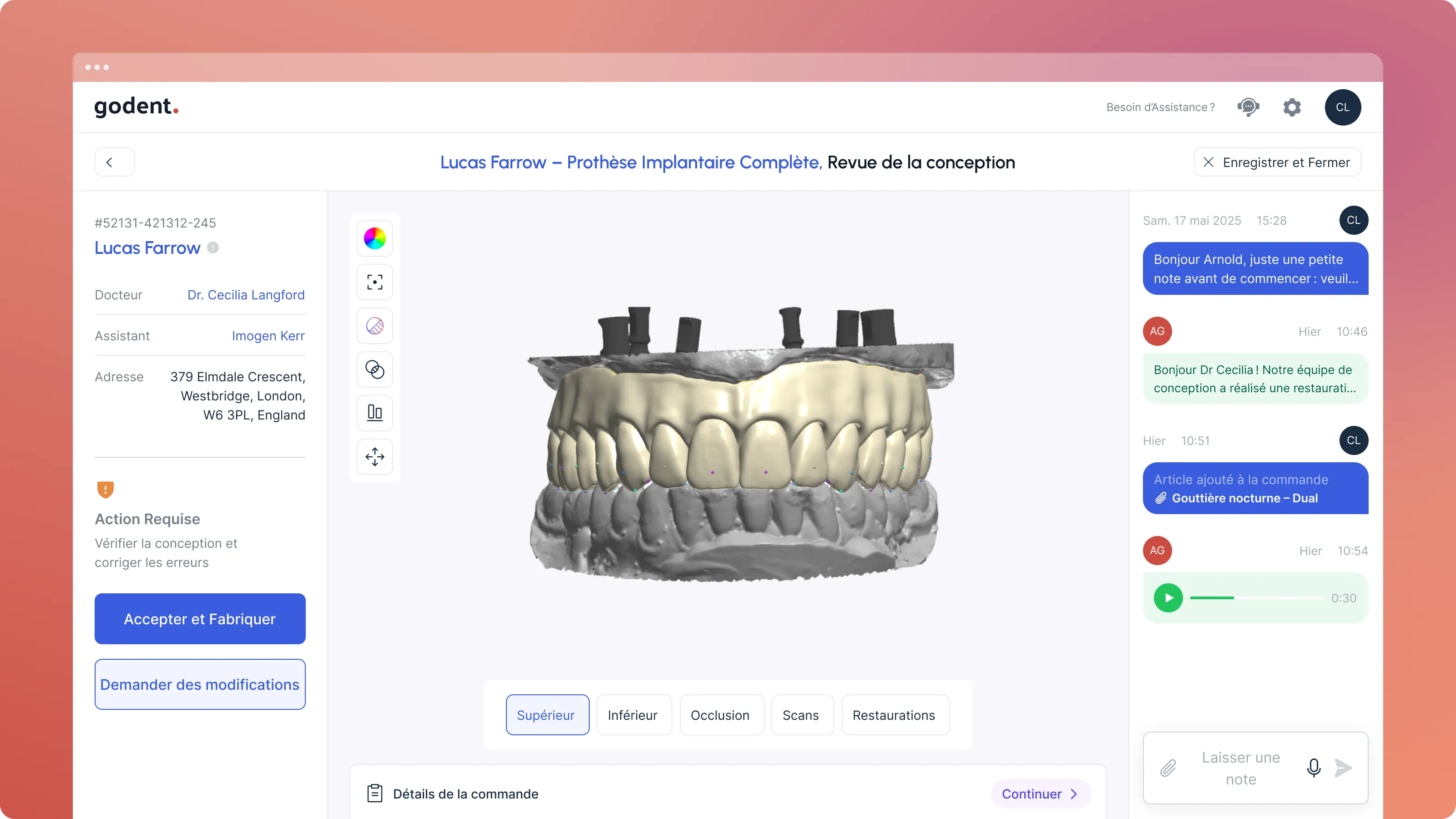This screenshot has height=819, width=1456.
Task: Select the Occlusion tab
Action: point(720,715)
